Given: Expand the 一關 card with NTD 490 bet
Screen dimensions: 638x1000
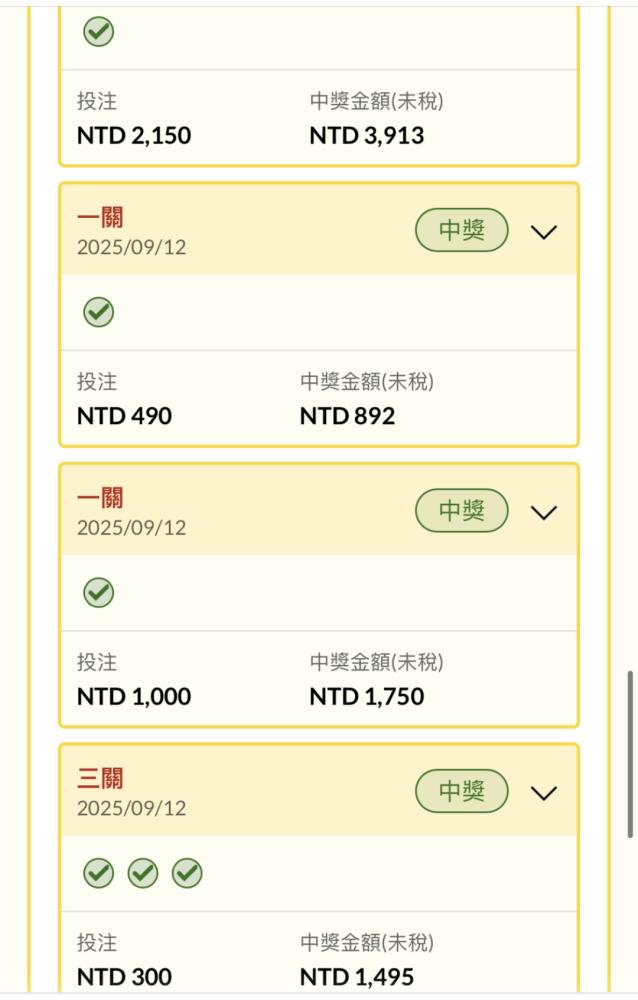Looking at the screenshot, I should click(543, 232).
